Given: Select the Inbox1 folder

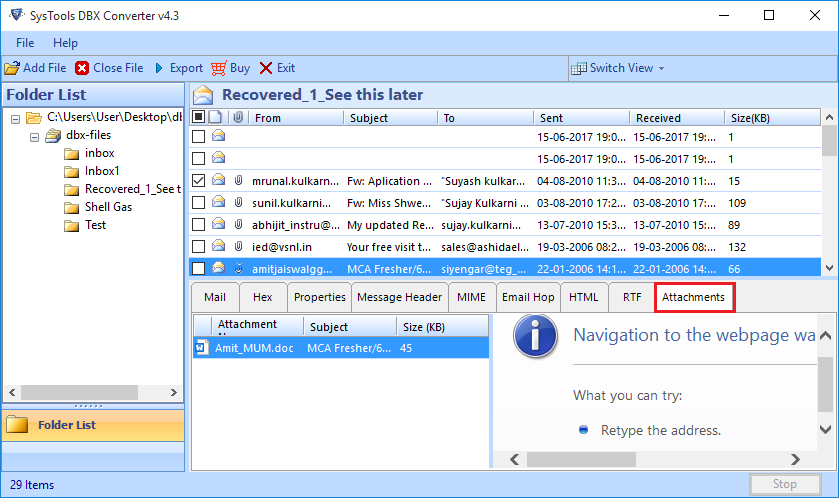Looking at the screenshot, I should click(x=102, y=171).
